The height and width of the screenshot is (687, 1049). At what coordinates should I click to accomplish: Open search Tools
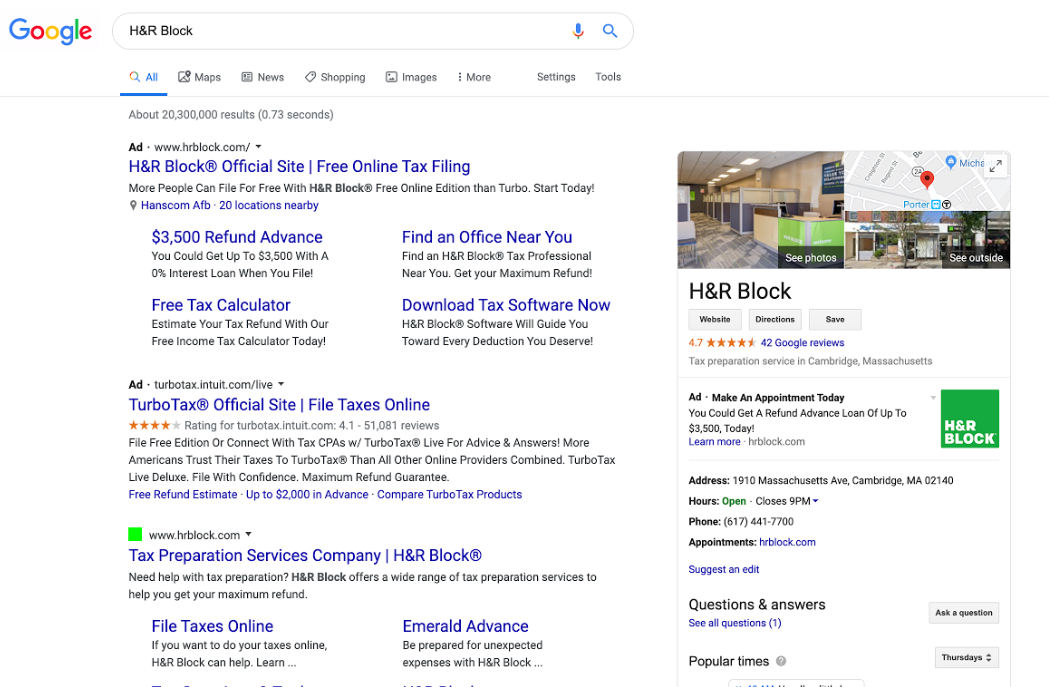pos(608,77)
